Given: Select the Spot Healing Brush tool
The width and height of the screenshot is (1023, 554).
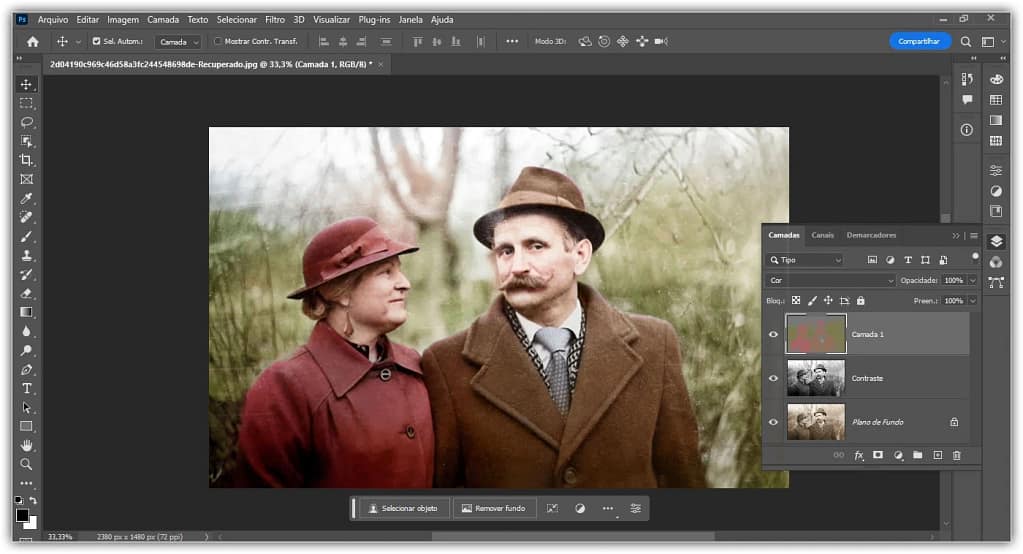Looking at the screenshot, I should 26,217.
